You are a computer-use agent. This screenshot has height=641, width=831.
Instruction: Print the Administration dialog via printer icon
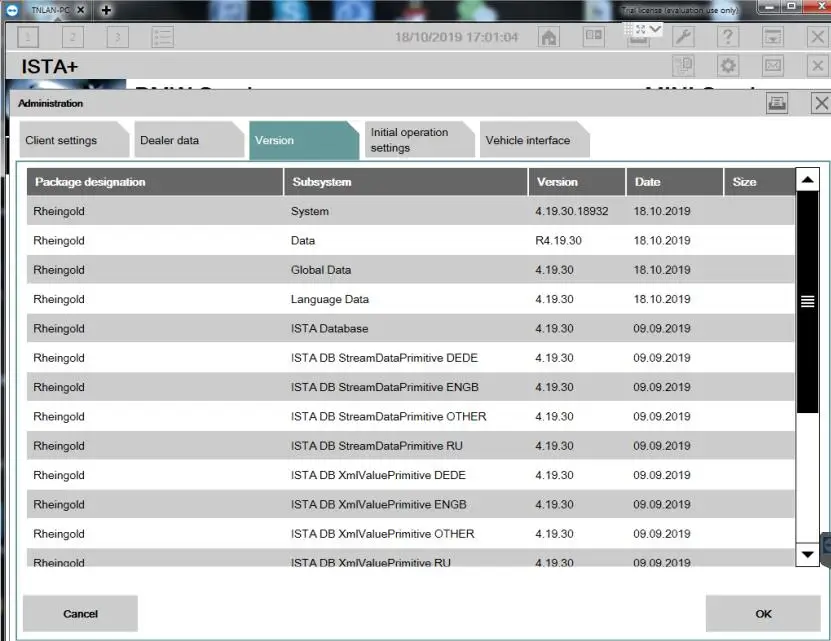pyautogui.click(x=777, y=103)
